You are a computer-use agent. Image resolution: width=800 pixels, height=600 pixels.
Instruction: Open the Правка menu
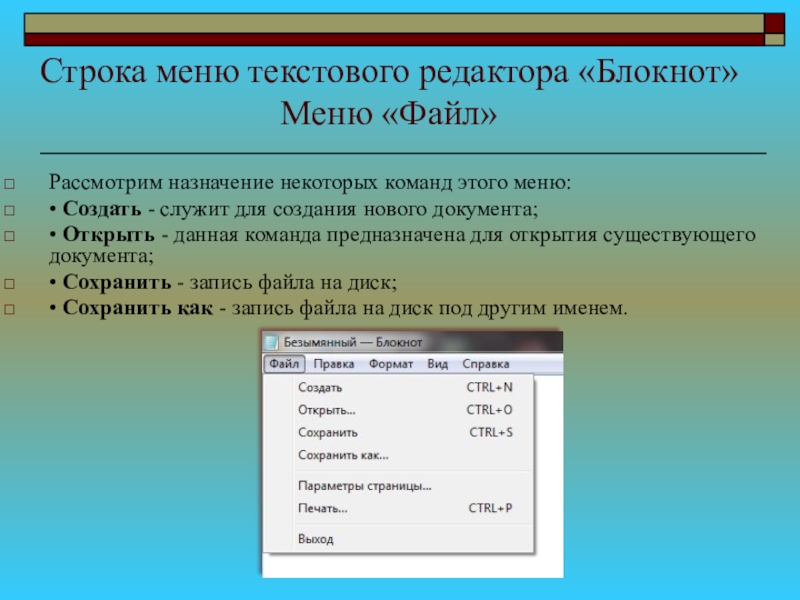[334, 364]
